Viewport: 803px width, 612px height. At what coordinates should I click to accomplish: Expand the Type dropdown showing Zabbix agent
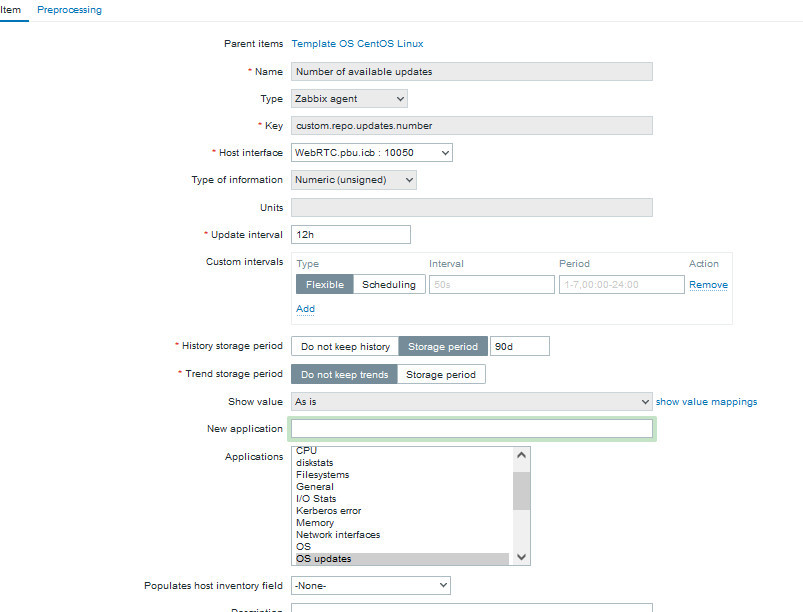tap(349, 99)
